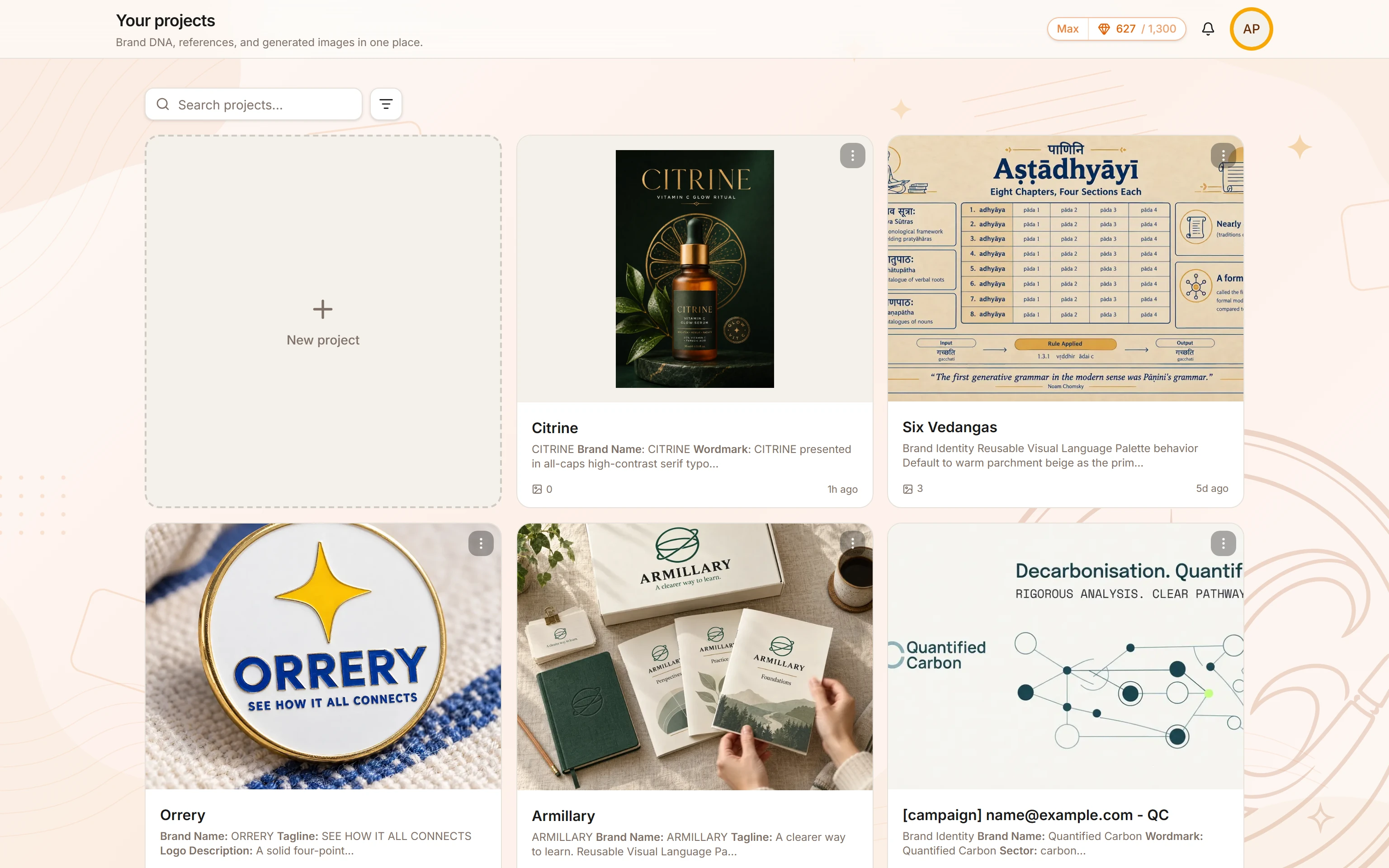Open Citrine card's three-dot menu
This screenshot has height=868, width=1389.
(x=852, y=155)
